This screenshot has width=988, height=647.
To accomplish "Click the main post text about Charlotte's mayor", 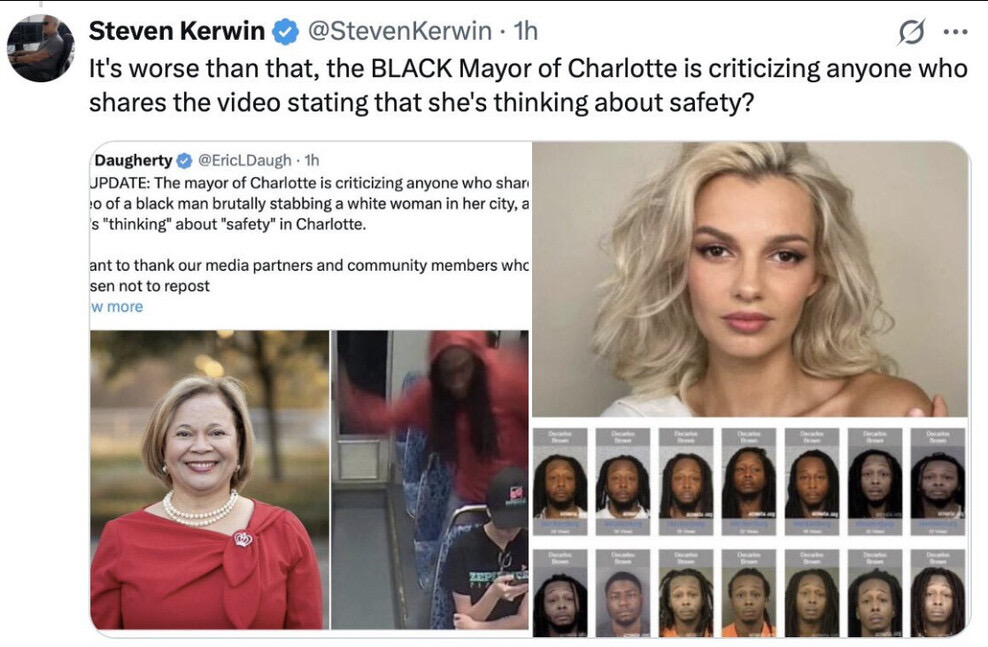I will [x=528, y=85].
